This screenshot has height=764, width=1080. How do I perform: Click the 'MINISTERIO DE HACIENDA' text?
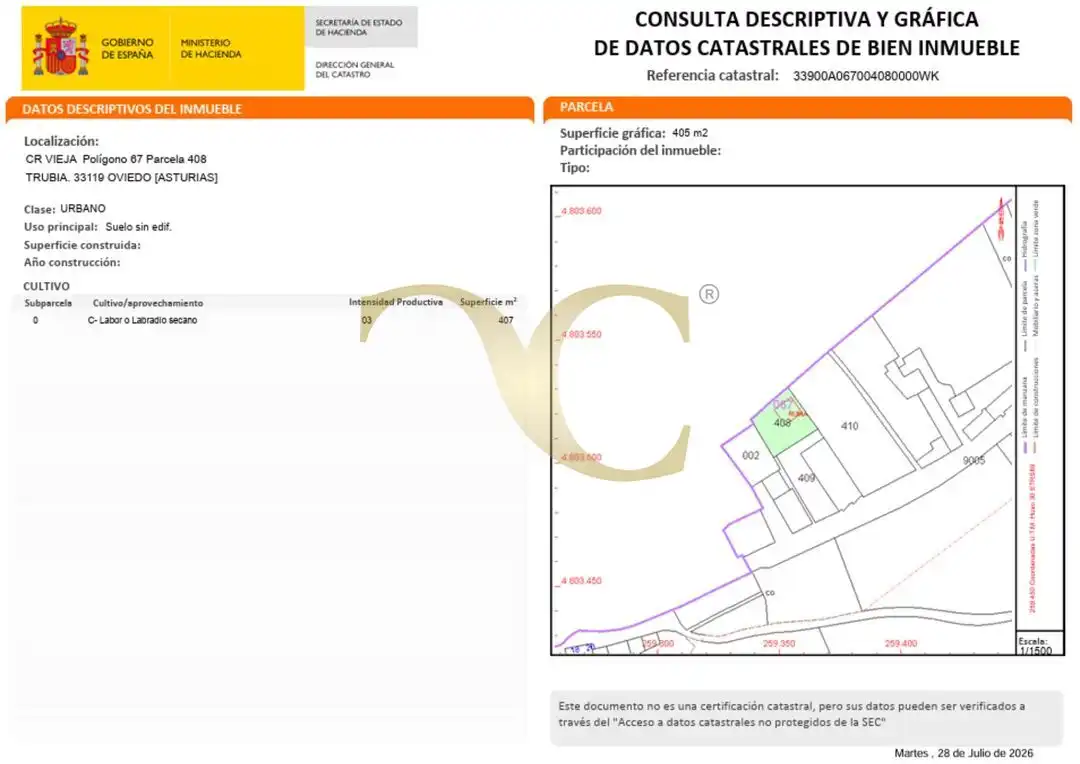pos(211,48)
